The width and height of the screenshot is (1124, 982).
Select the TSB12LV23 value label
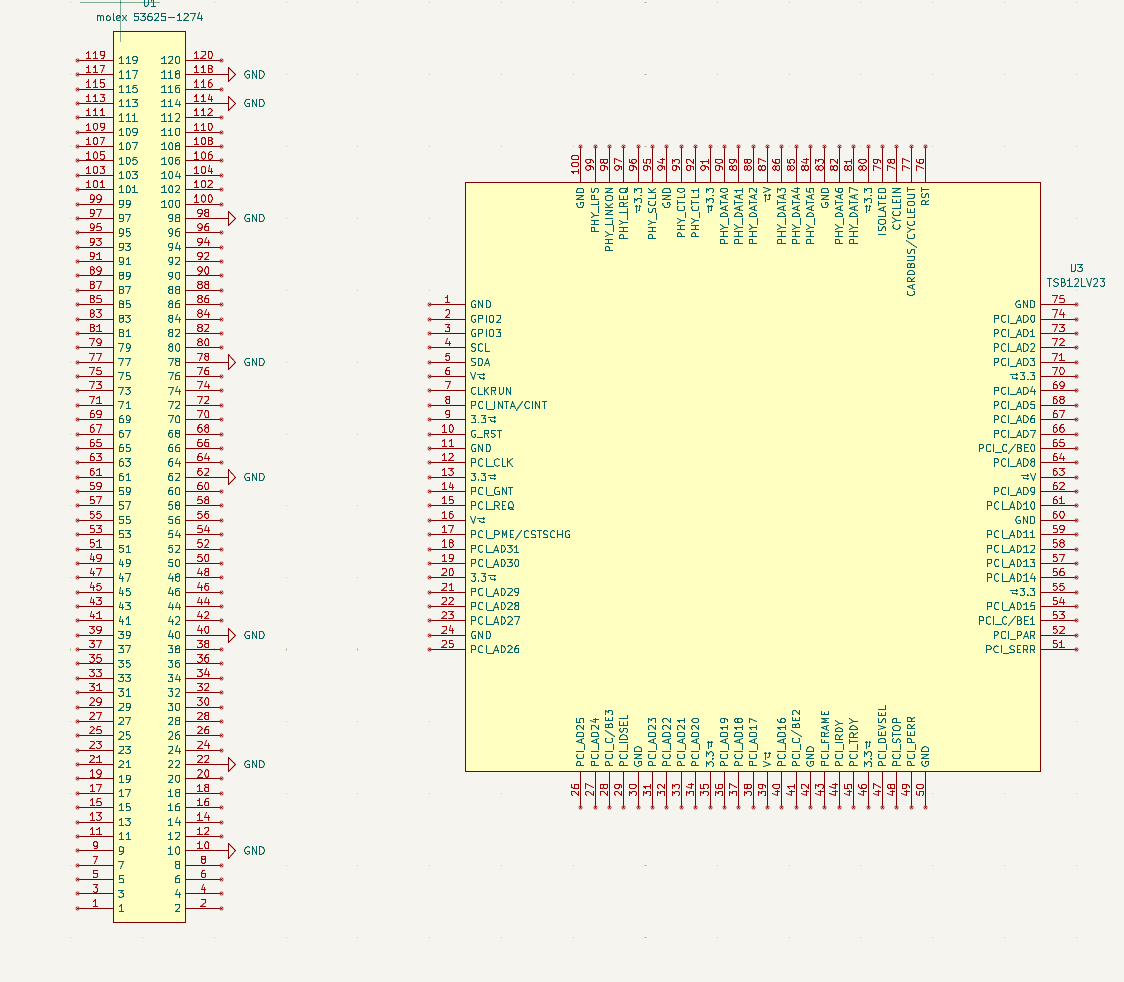point(1076,284)
